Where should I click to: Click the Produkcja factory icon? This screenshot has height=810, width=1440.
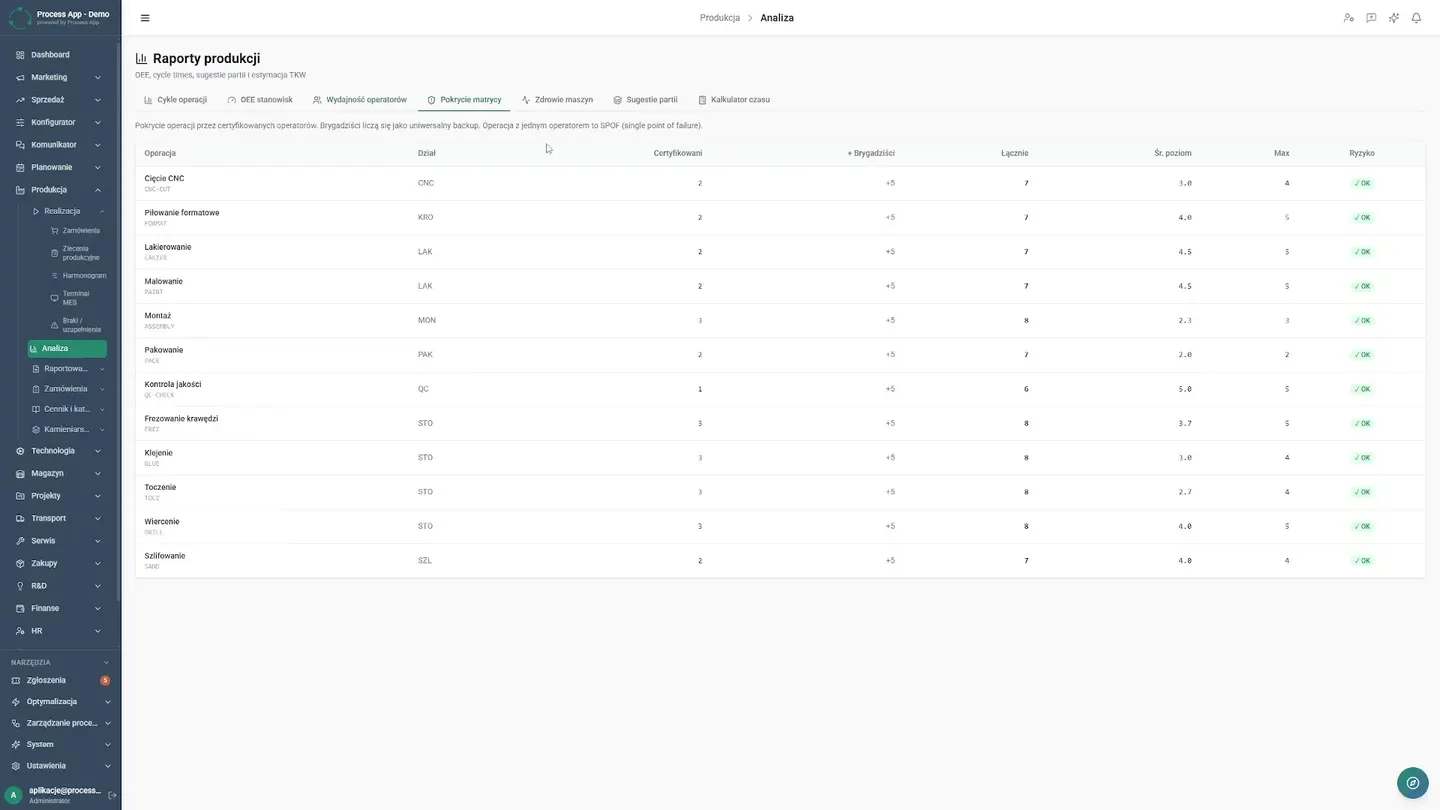click(x=20, y=190)
